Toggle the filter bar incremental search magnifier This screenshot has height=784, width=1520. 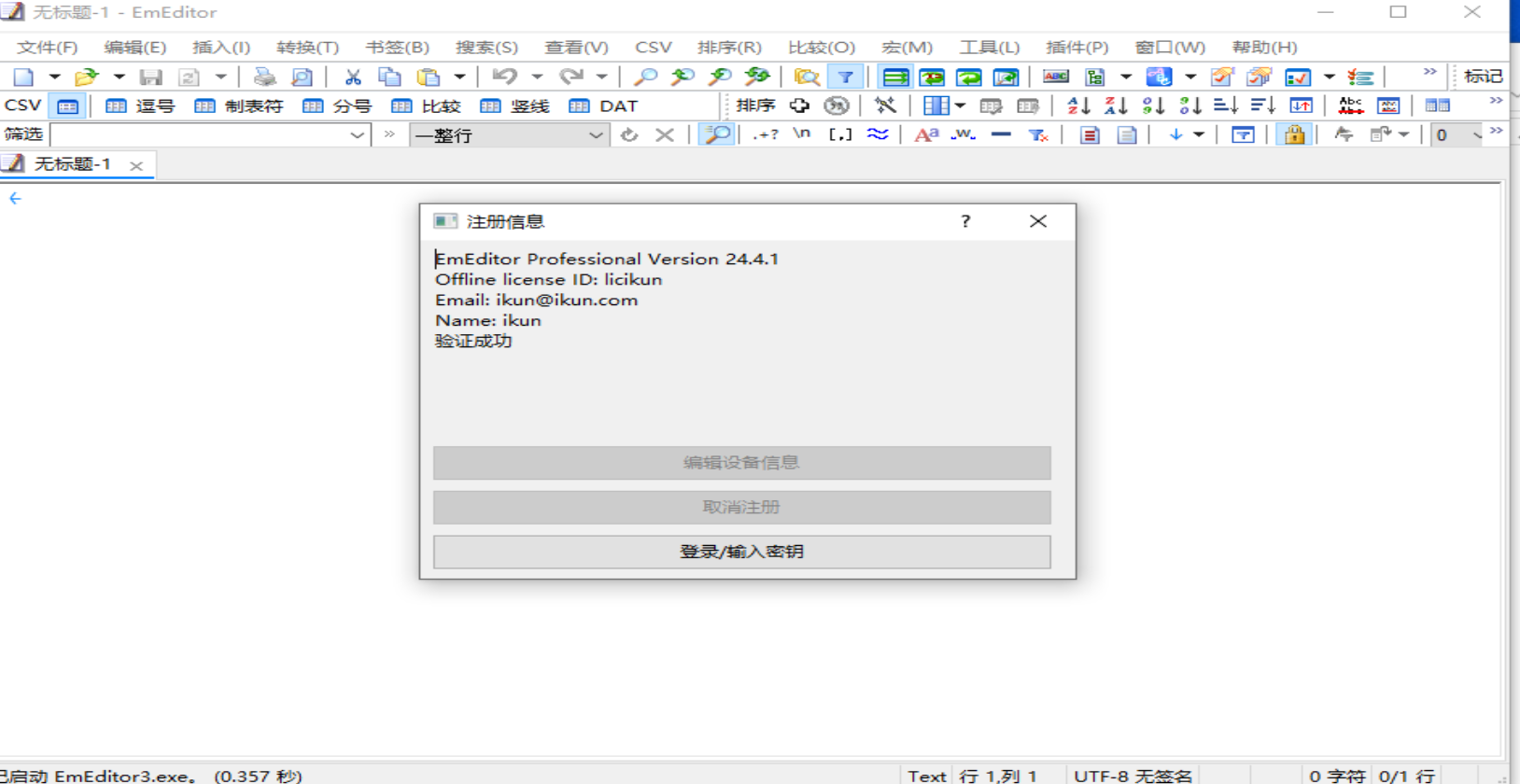point(717,134)
